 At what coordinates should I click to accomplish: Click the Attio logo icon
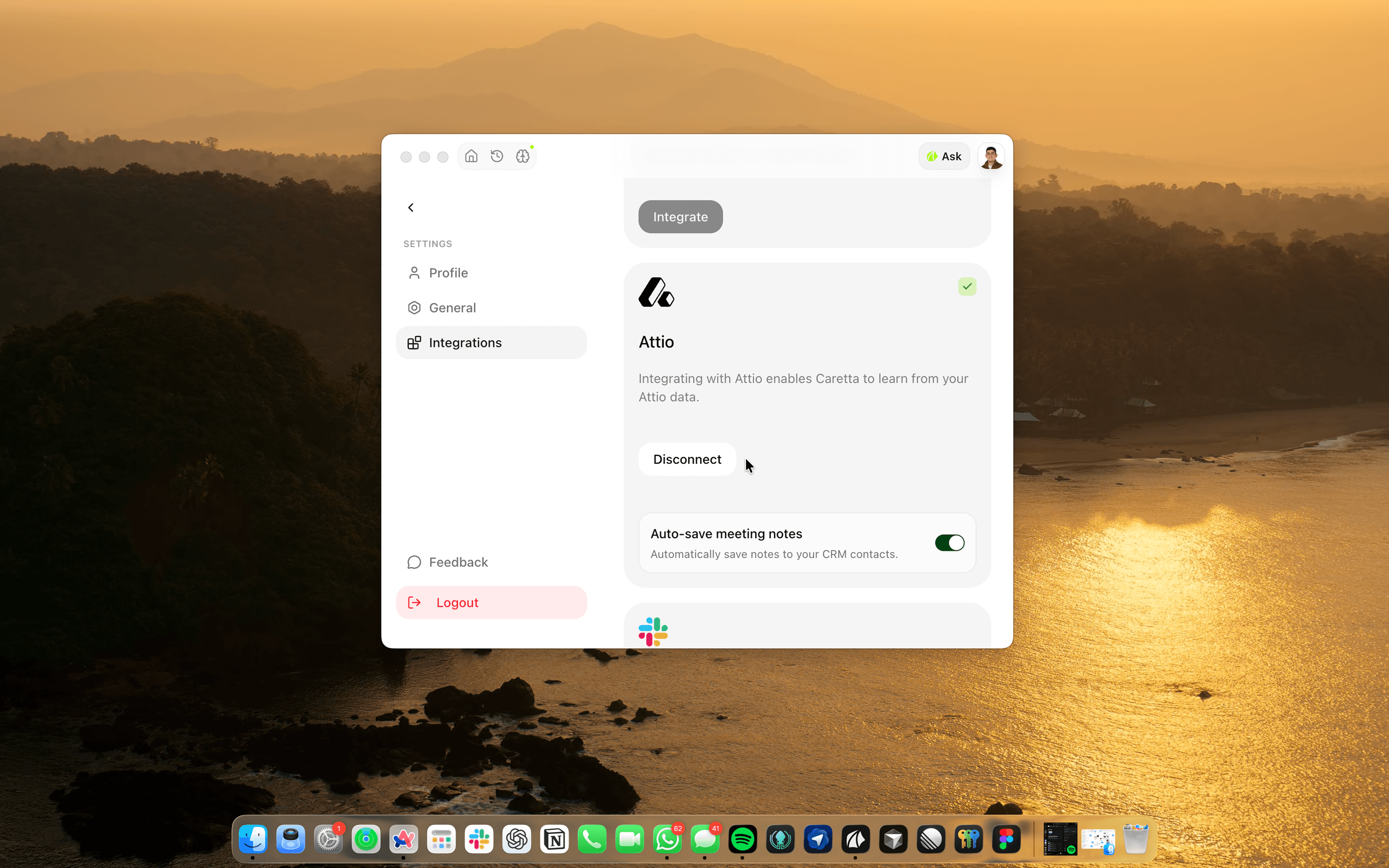656,292
